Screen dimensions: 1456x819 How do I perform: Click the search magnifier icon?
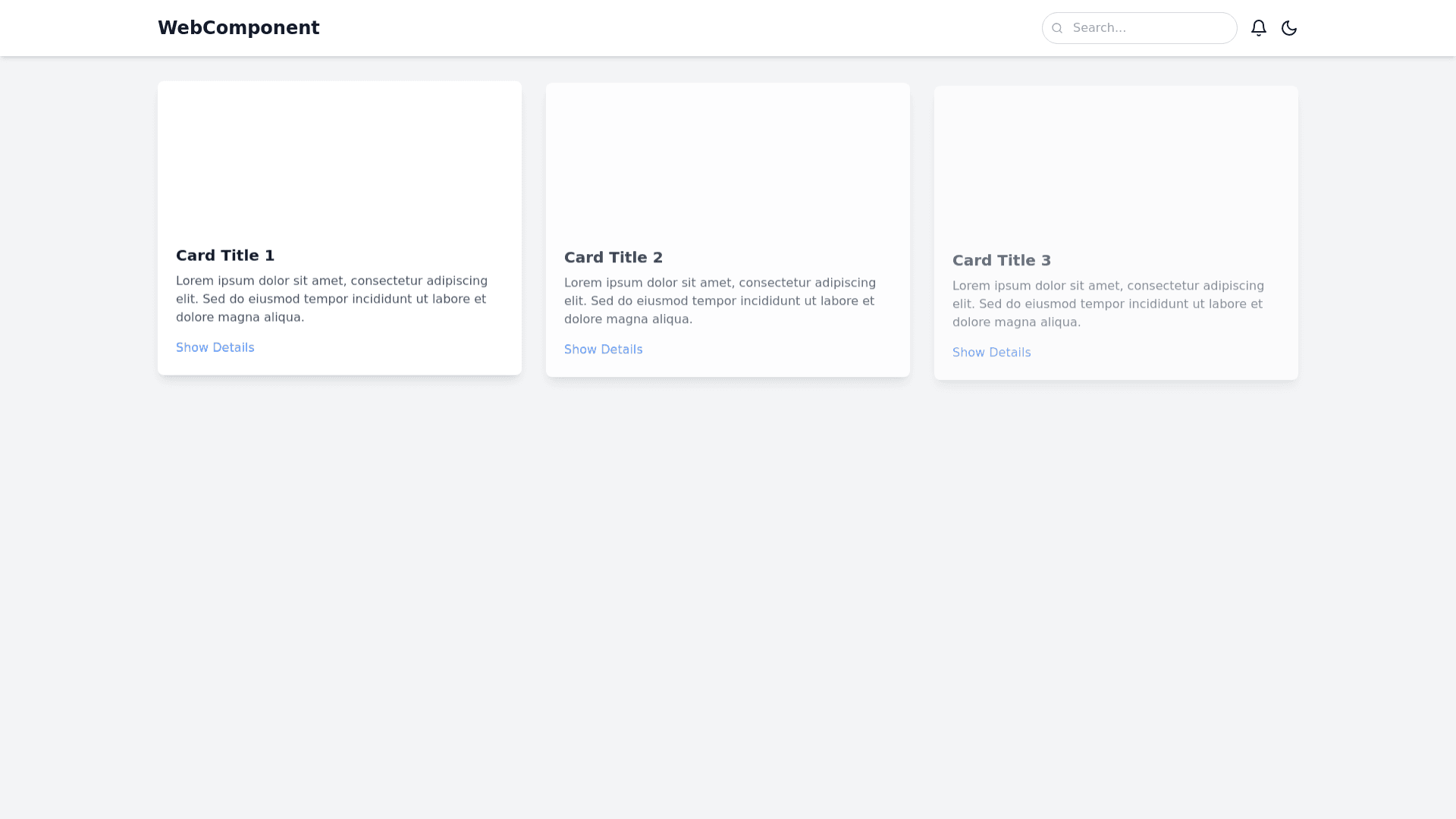coord(1057,28)
